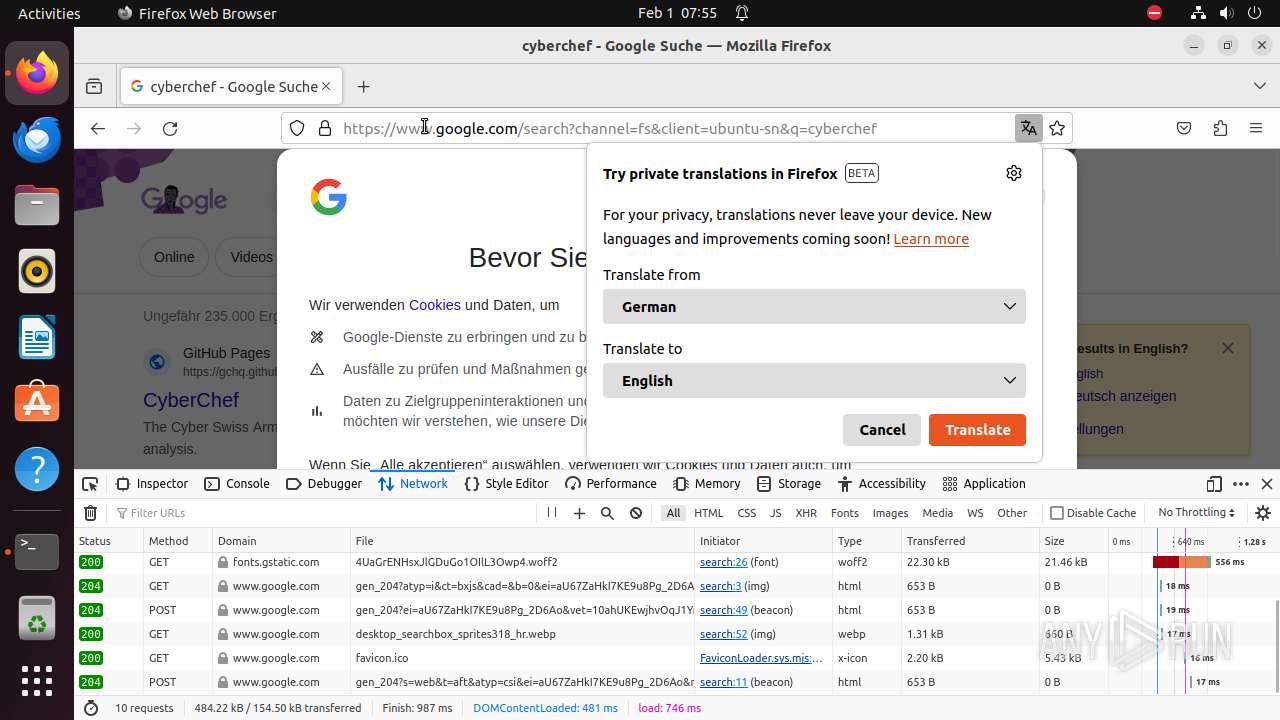Viewport: 1280px width, 720px height.
Task: Switch to the Storage tab
Action: [789, 484]
